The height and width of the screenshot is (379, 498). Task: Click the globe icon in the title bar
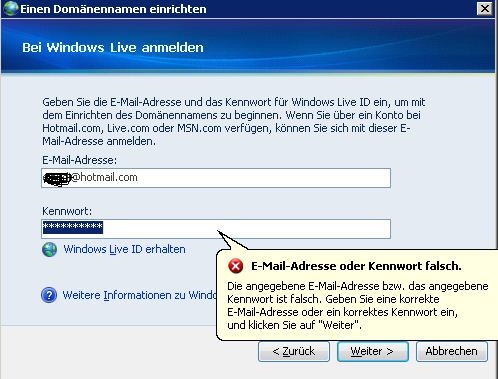point(10,8)
